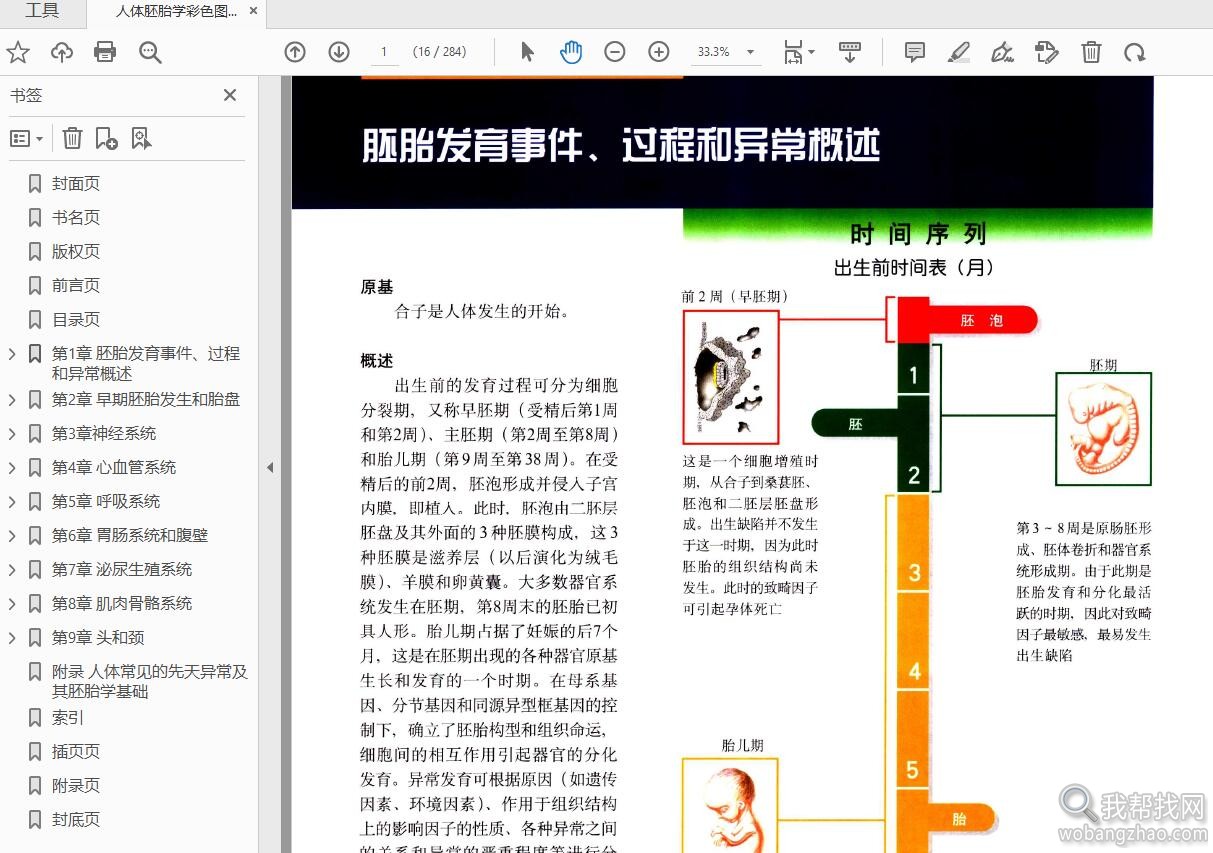Close the 人体胚胎学彩色图 document tab
Image resolution: width=1213 pixels, height=853 pixels.
tap(253, 12)
